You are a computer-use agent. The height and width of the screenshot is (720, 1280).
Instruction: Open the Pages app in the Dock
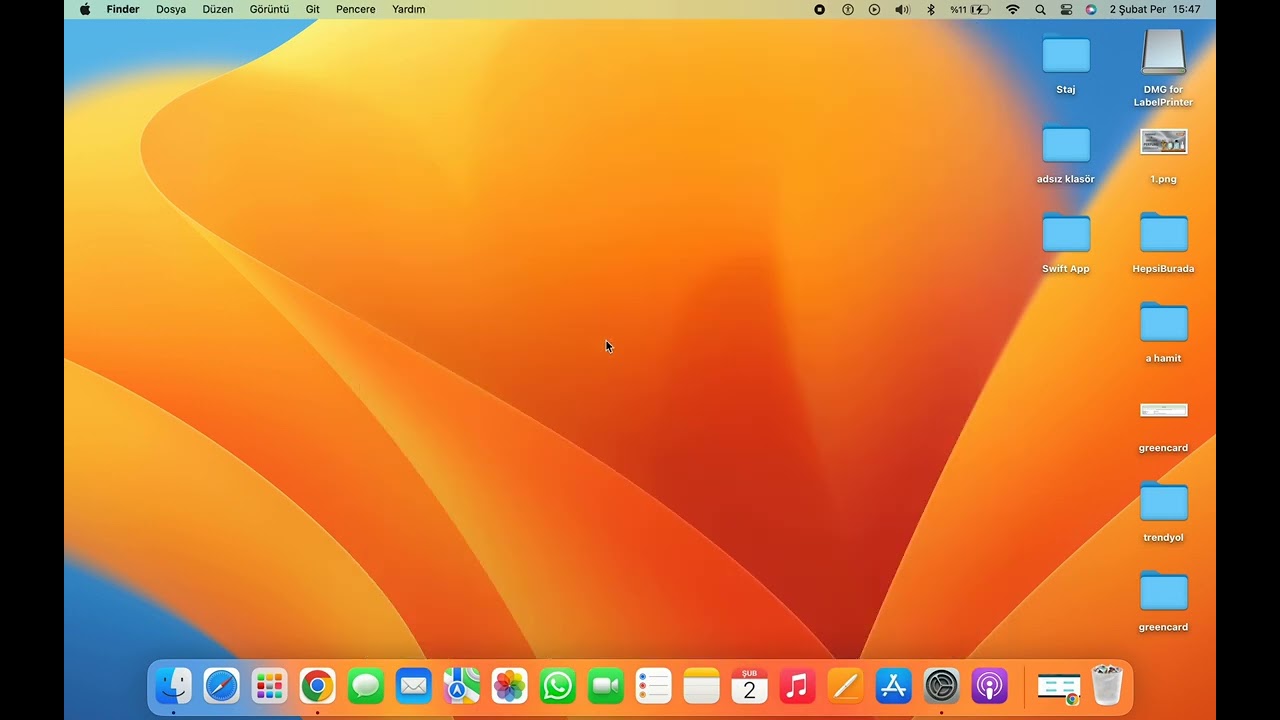845,686
